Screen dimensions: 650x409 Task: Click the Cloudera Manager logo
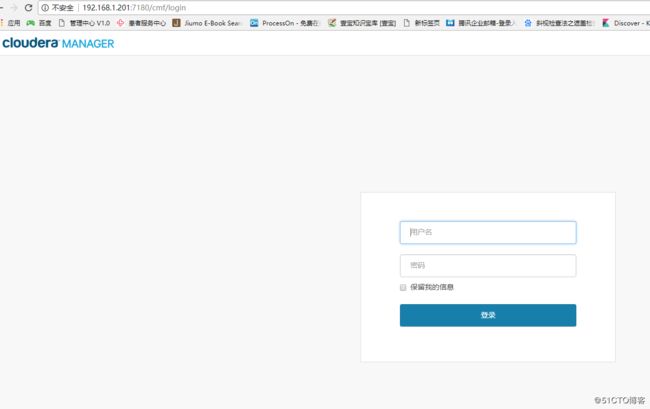click(58, 43)
